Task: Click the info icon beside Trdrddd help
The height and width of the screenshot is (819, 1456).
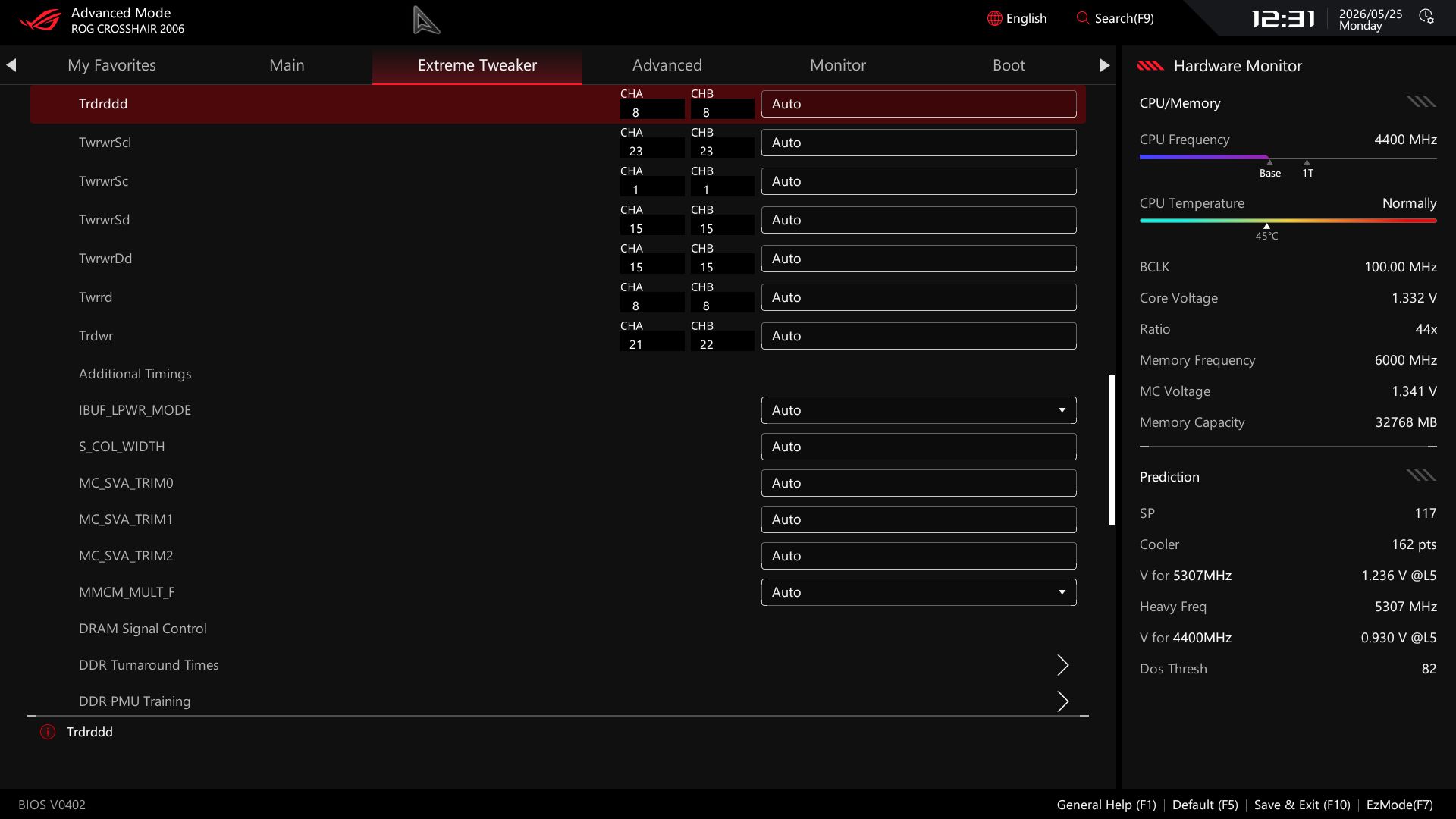Action: click(48, 732)
